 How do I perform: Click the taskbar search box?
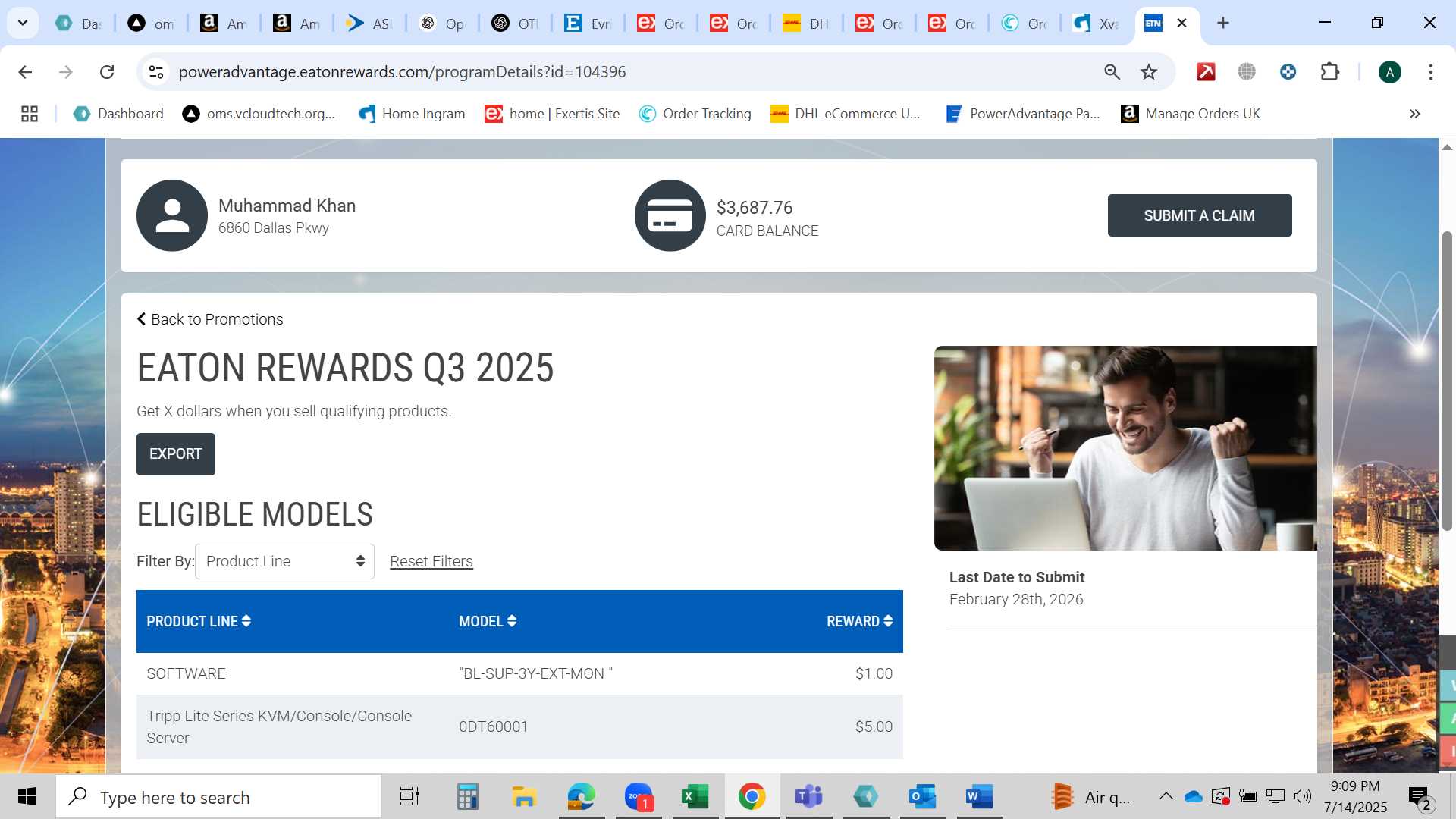(218, 797)
